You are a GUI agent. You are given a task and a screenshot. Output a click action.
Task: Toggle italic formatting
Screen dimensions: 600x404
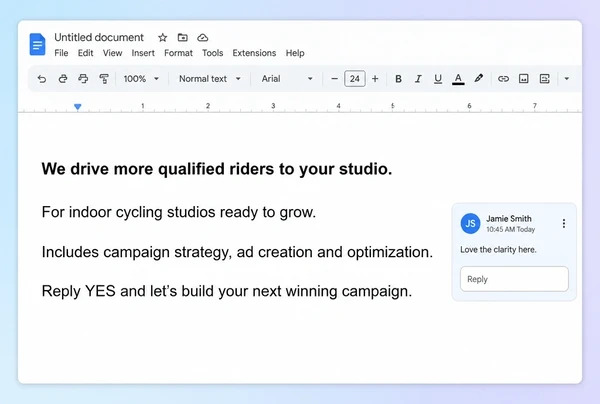click(418, 79)
